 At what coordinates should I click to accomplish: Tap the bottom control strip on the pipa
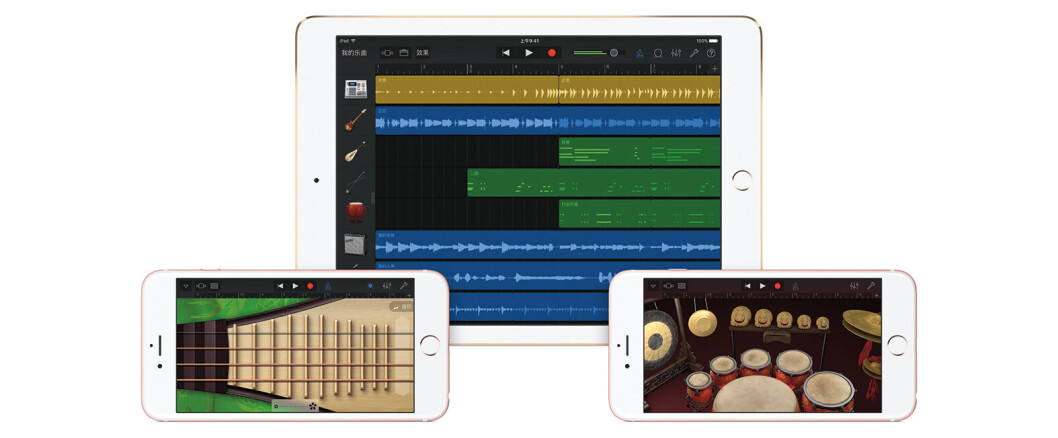click(297, 406)
